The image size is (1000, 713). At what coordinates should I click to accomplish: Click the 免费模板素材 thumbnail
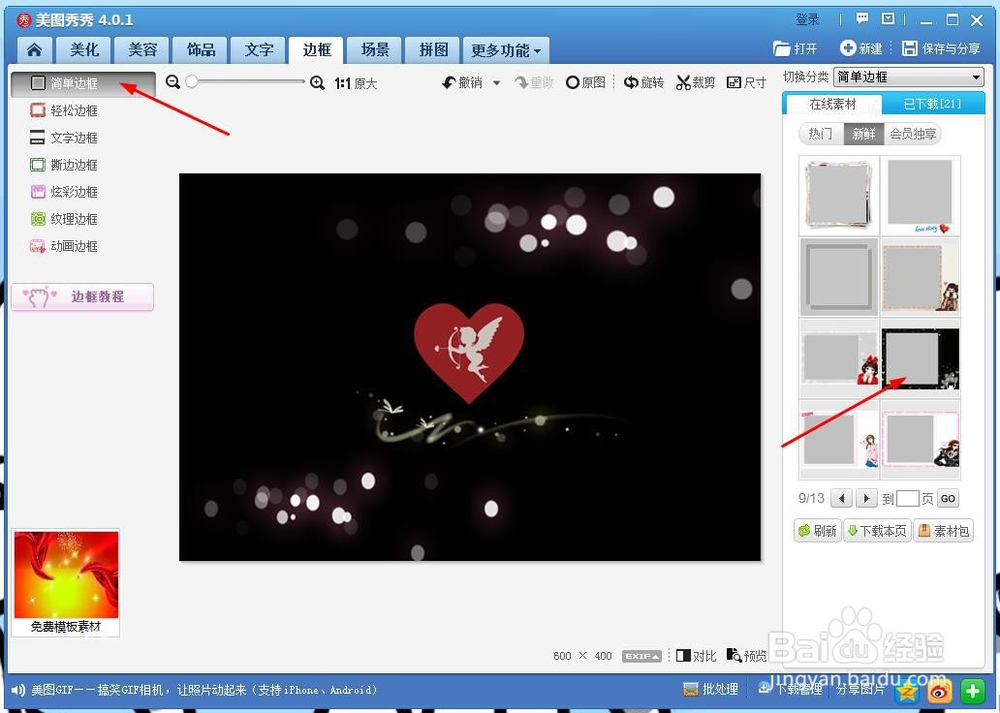pyautogui.click(x=66, y=582)
